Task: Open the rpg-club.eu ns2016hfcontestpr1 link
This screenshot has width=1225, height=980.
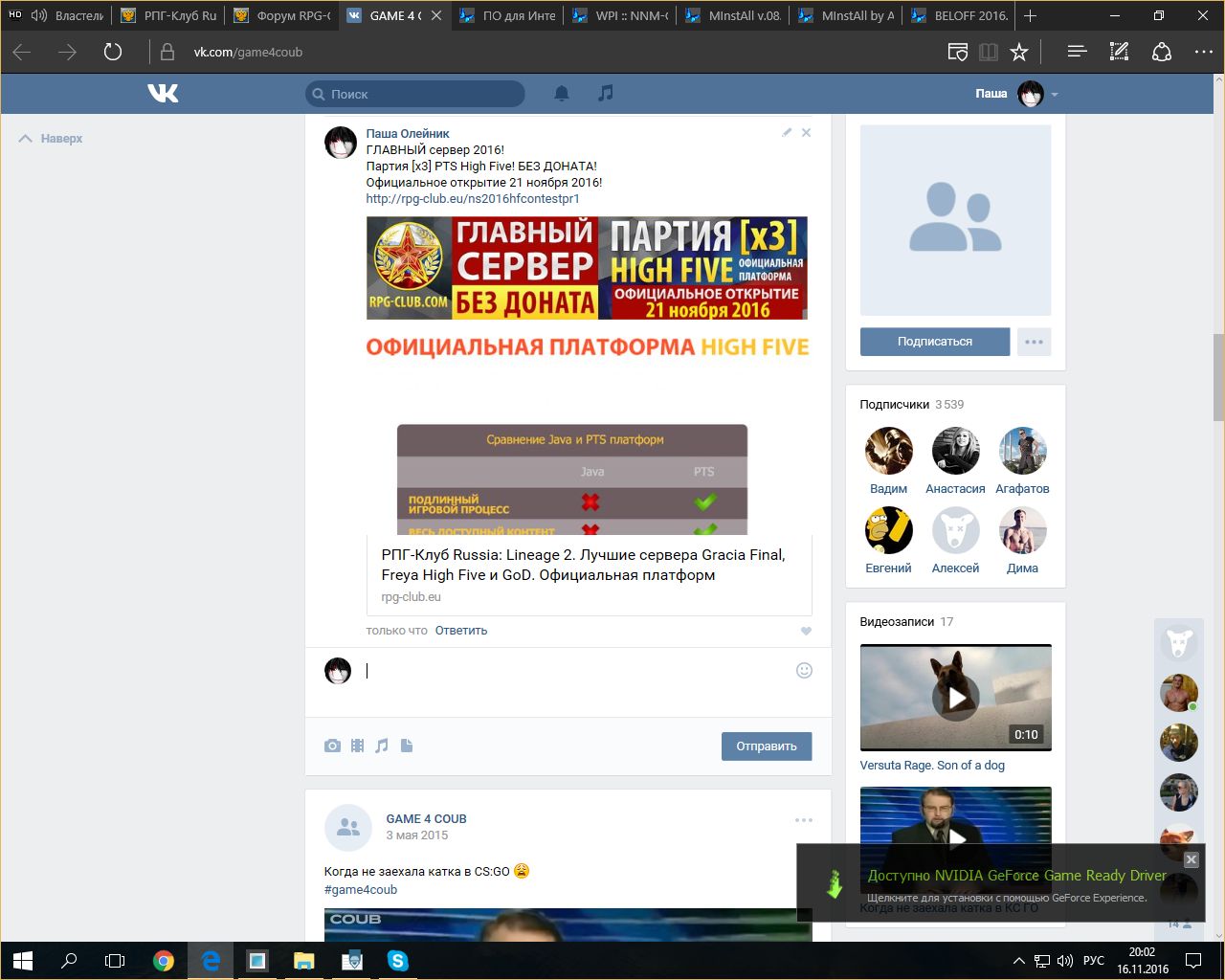Action: click(x=473, y=199)
